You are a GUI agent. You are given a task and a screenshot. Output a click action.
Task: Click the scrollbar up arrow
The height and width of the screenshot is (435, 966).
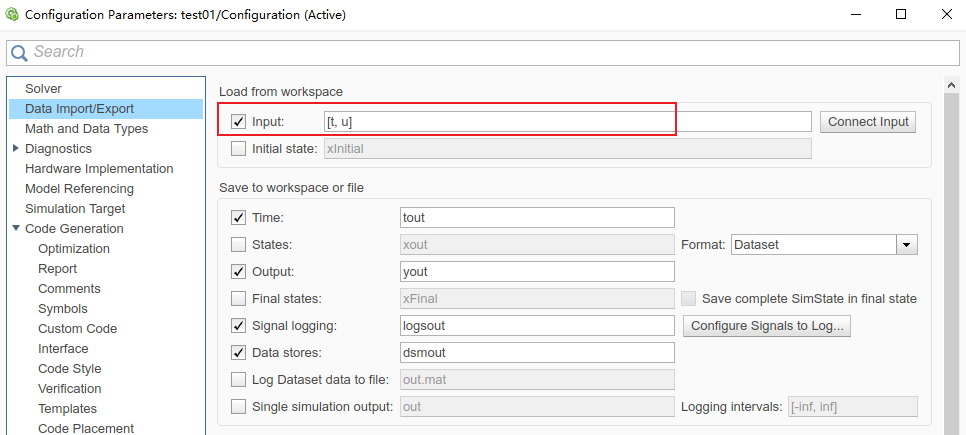[x=952, y=86]
